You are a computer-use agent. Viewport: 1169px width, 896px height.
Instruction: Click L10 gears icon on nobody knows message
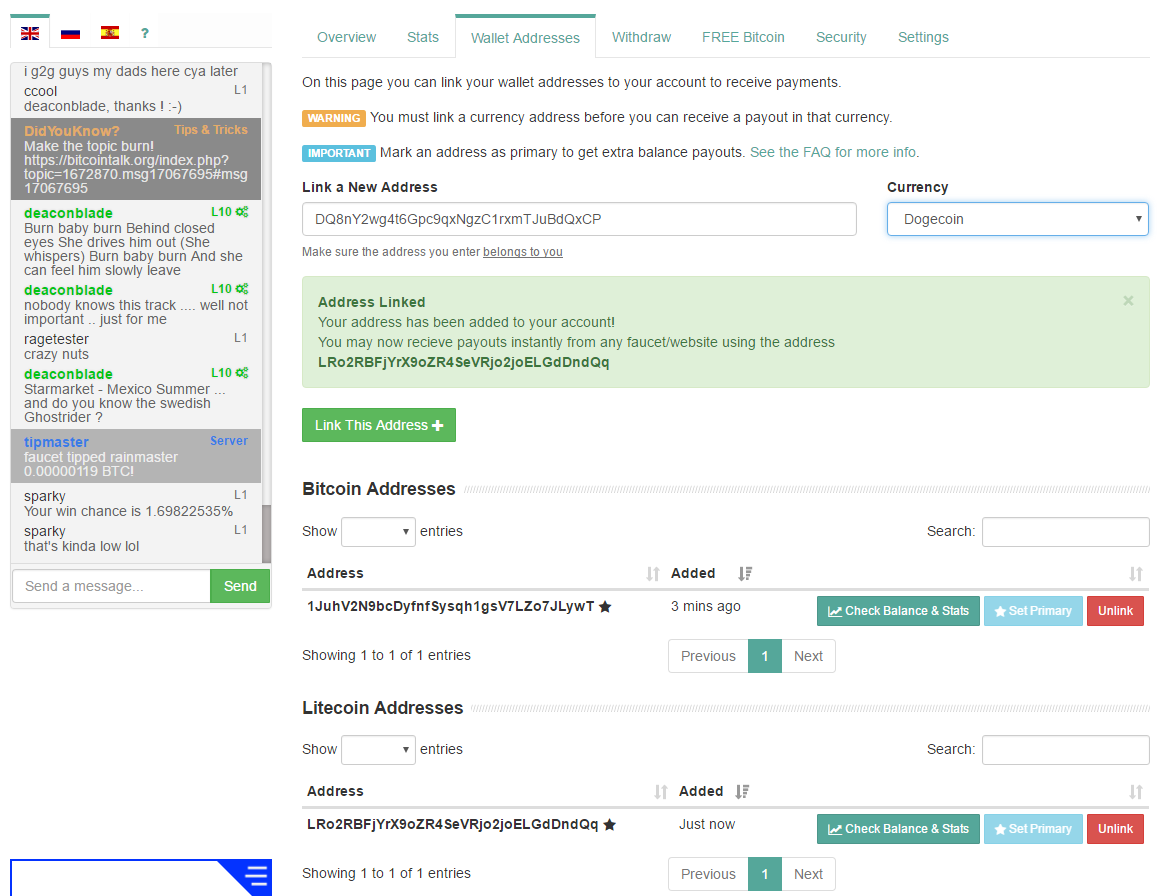(242, 288)
